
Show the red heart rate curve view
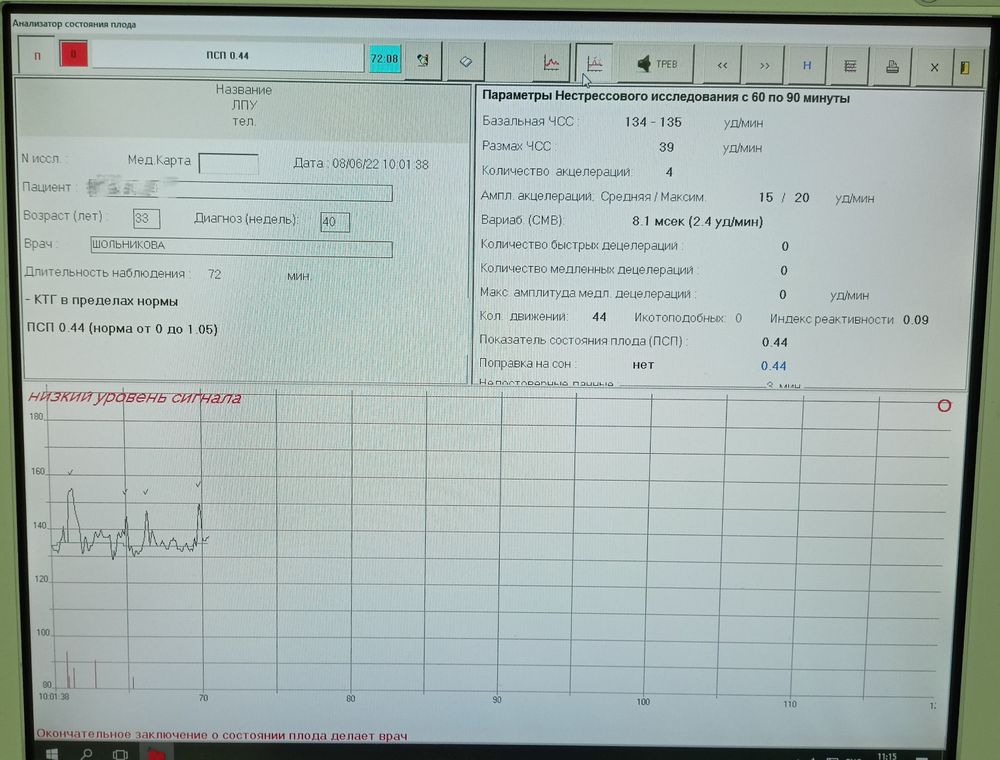(x=551, y=62)
